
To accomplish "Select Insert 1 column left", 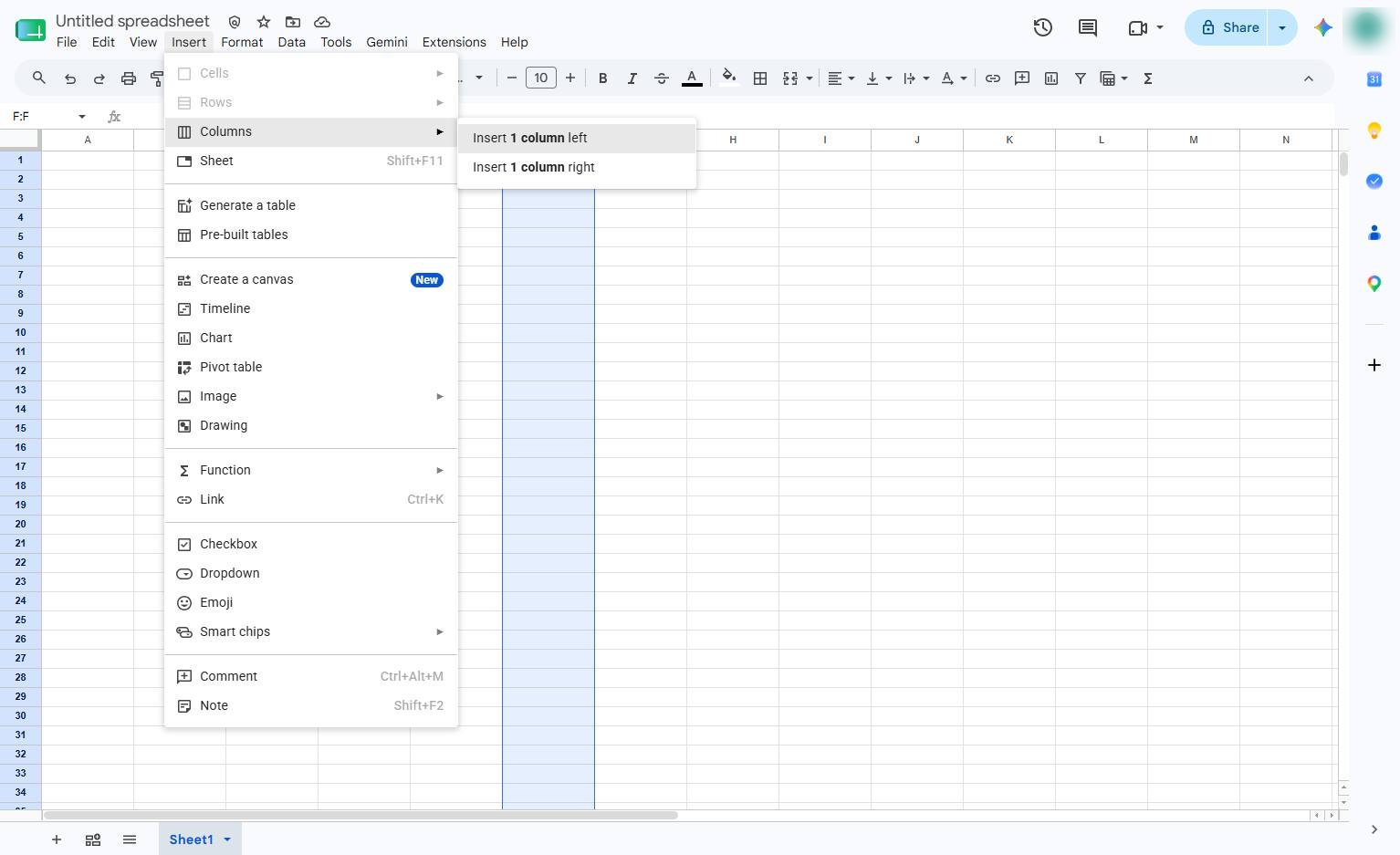I will tap(577, 138).
